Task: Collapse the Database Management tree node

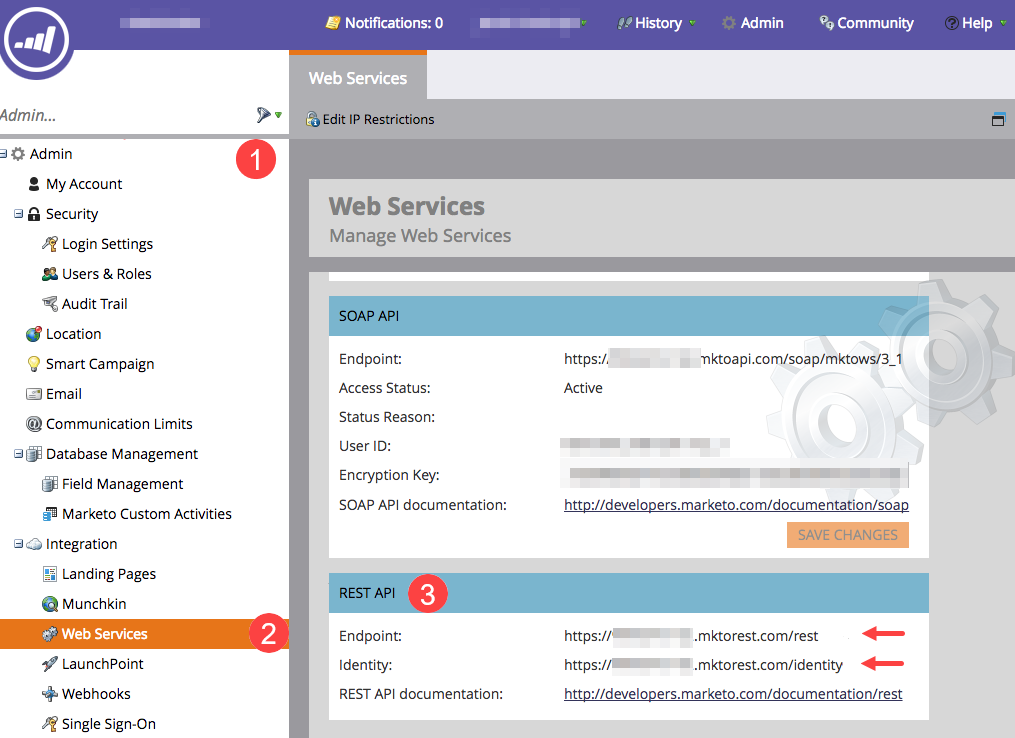Action: pyautogui.click(x=19, y=454)
